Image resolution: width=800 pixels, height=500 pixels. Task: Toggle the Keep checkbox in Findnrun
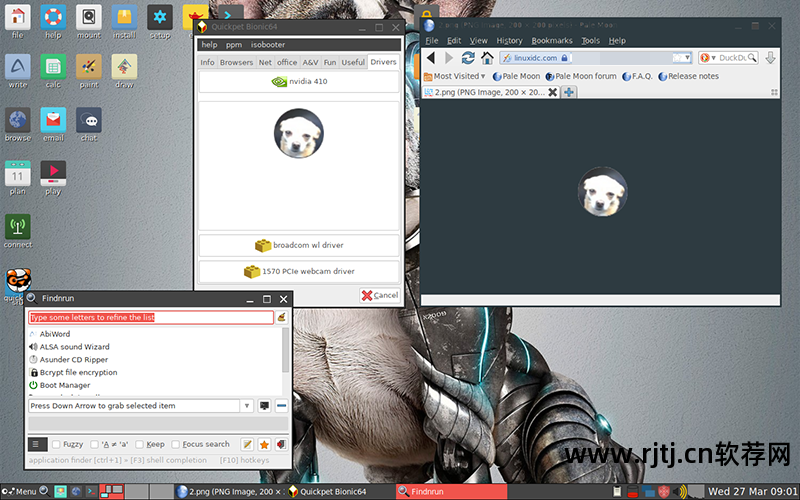[x=140, y=444]
